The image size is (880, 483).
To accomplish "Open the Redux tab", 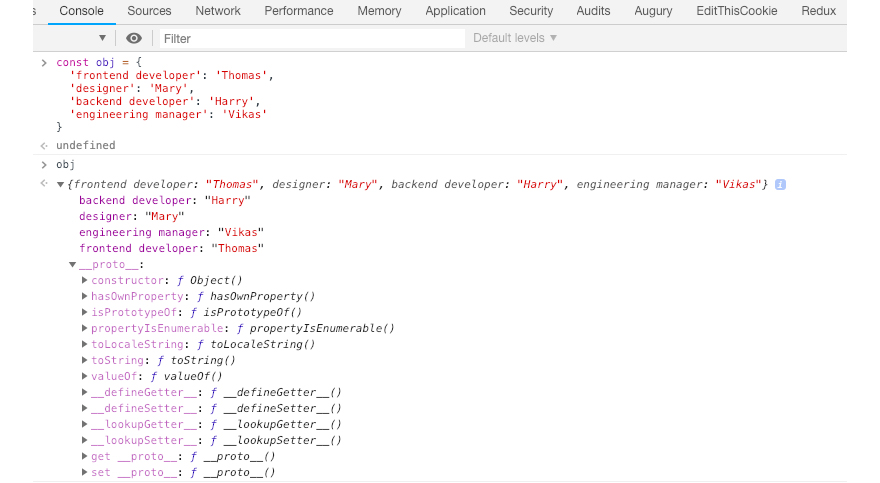I will coord(818,11).
